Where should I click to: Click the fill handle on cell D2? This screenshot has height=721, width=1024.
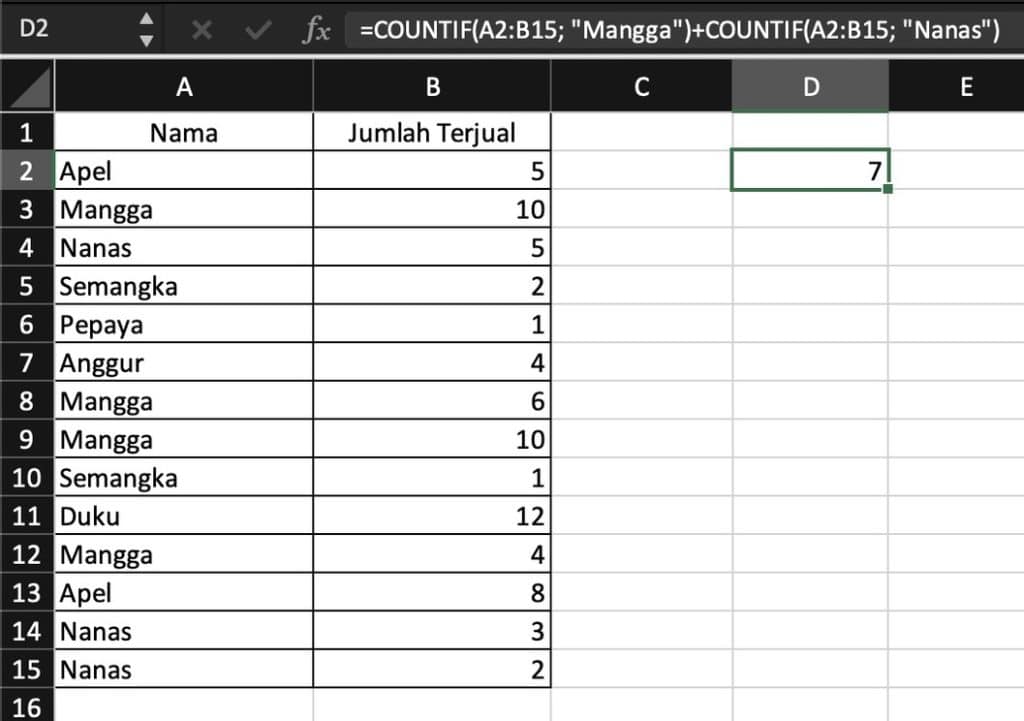click(886, 188)
